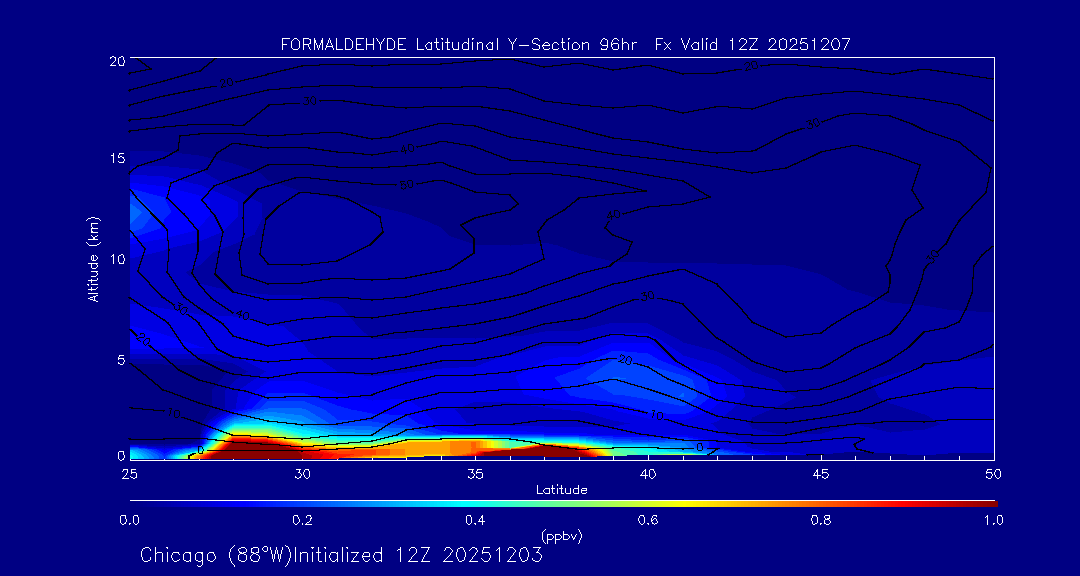Select the latitude axis tick label 30
The image size is (1080, 576).
pyautogui.click(x=302, y=474)
